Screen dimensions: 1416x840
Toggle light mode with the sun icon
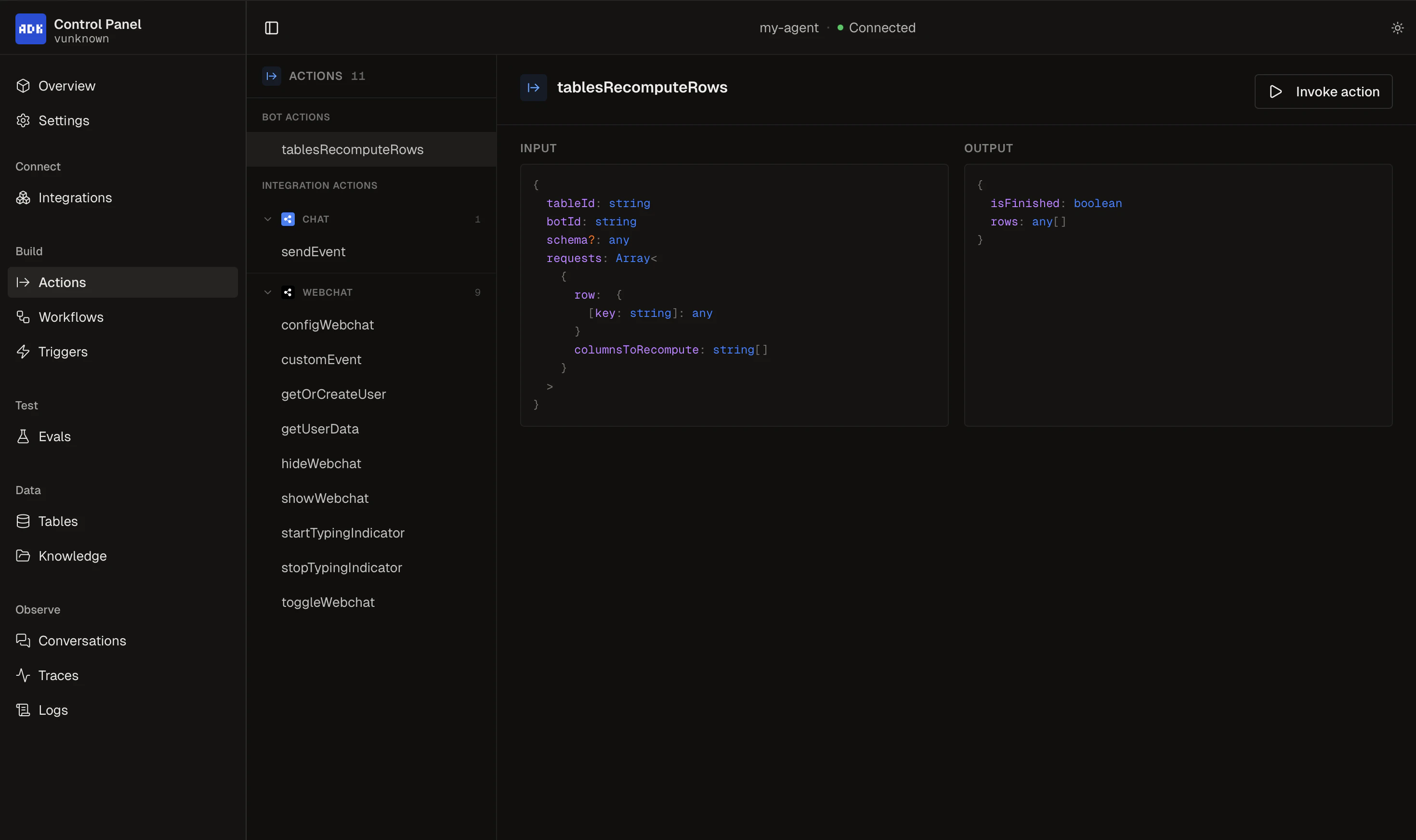[1397, 28]
